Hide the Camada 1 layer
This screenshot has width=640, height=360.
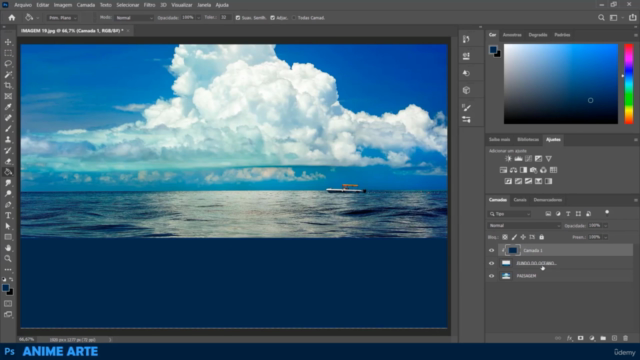tap(491, 251)
